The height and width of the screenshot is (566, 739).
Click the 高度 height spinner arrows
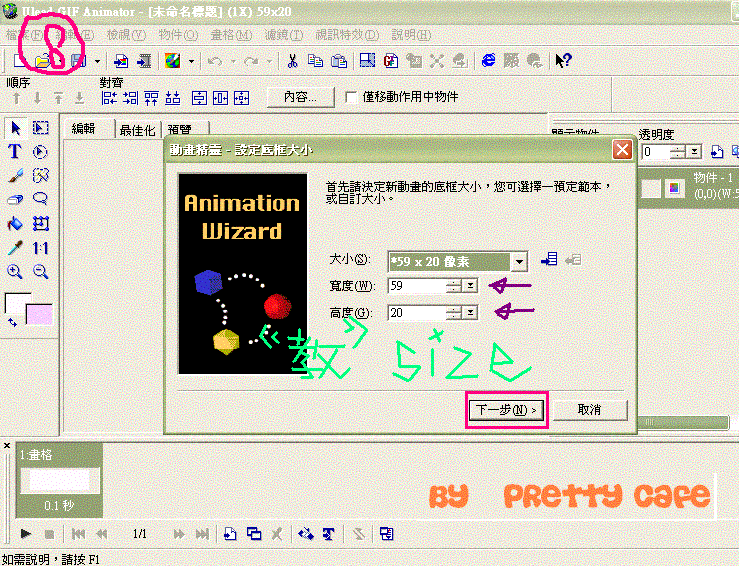coord(454,312)
